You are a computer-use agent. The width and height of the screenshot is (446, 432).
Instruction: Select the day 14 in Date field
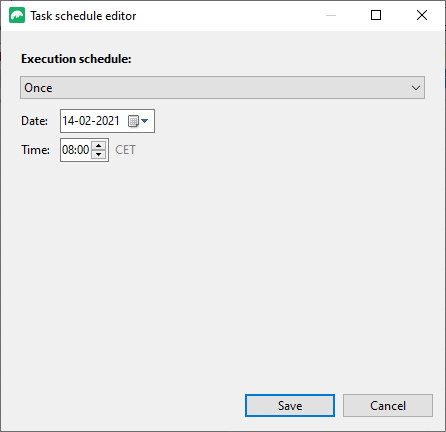click(68, 121)
